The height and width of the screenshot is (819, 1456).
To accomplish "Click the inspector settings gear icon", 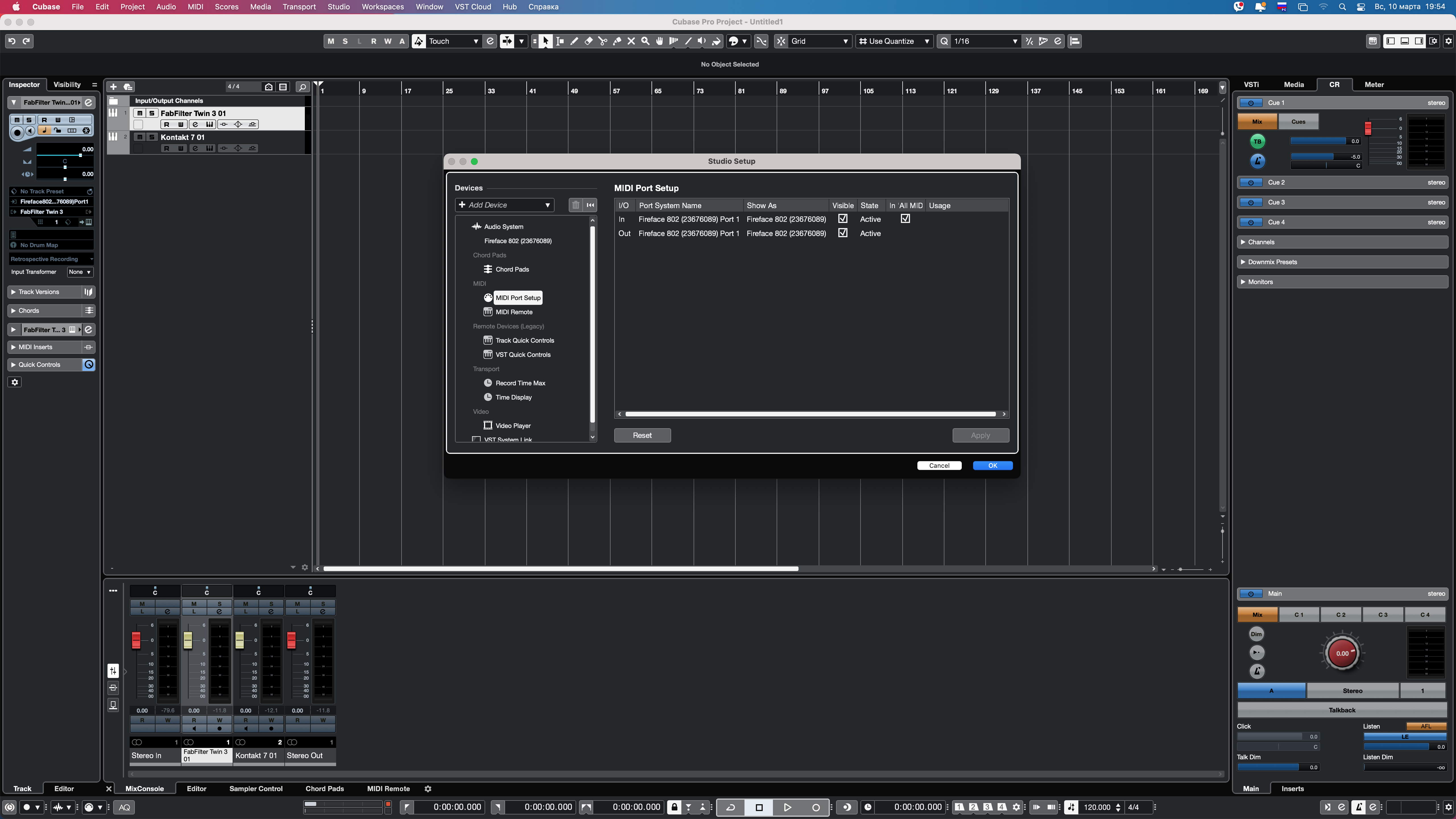I will click(15, 383).
